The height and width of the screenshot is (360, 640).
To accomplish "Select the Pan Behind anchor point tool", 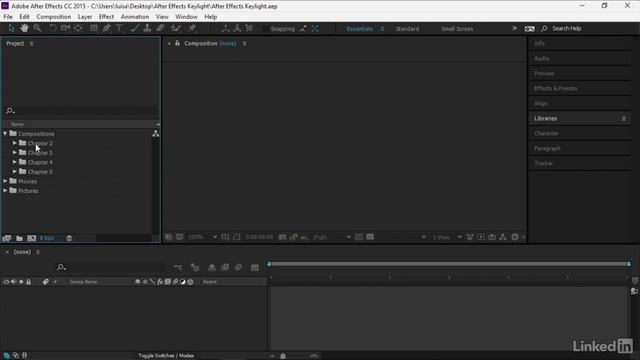I will [x=78, y=28].
